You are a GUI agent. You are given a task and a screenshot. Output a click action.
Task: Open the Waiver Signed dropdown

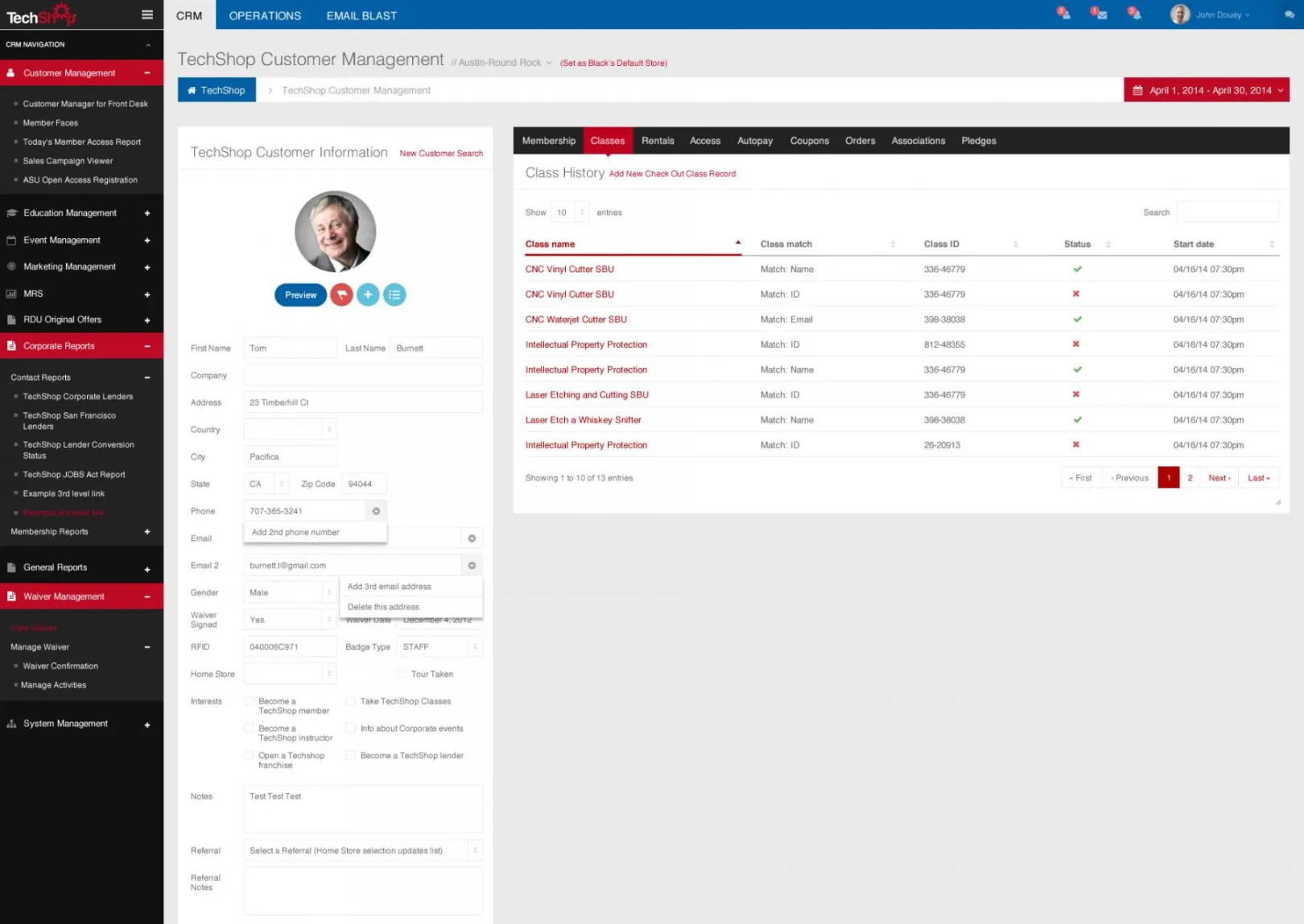[x=290, y=620]
